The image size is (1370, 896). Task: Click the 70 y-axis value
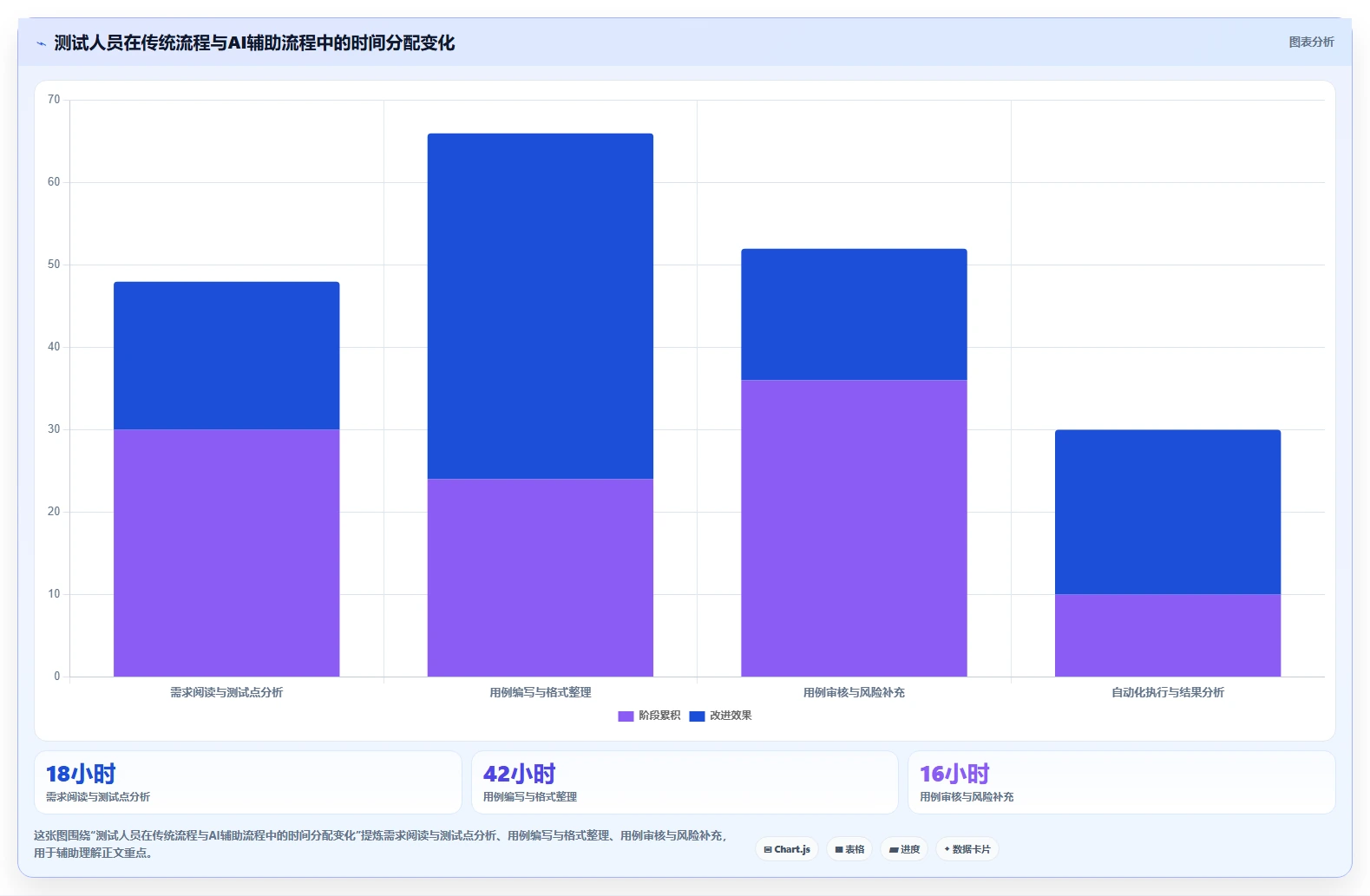tap(54, 100)
